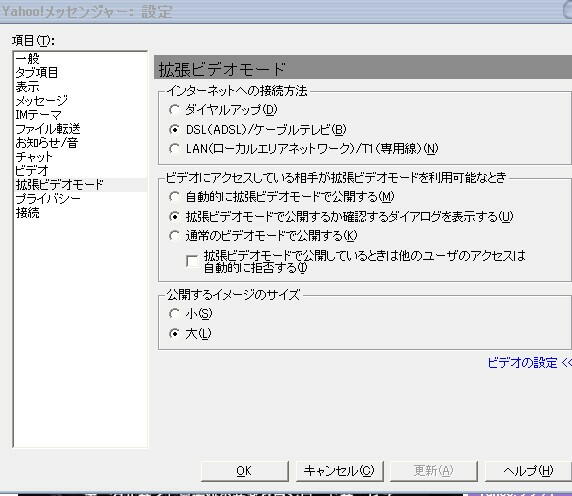572x496 pixels.
Task: Select the プライバシー category
Action: click(48, 199)
